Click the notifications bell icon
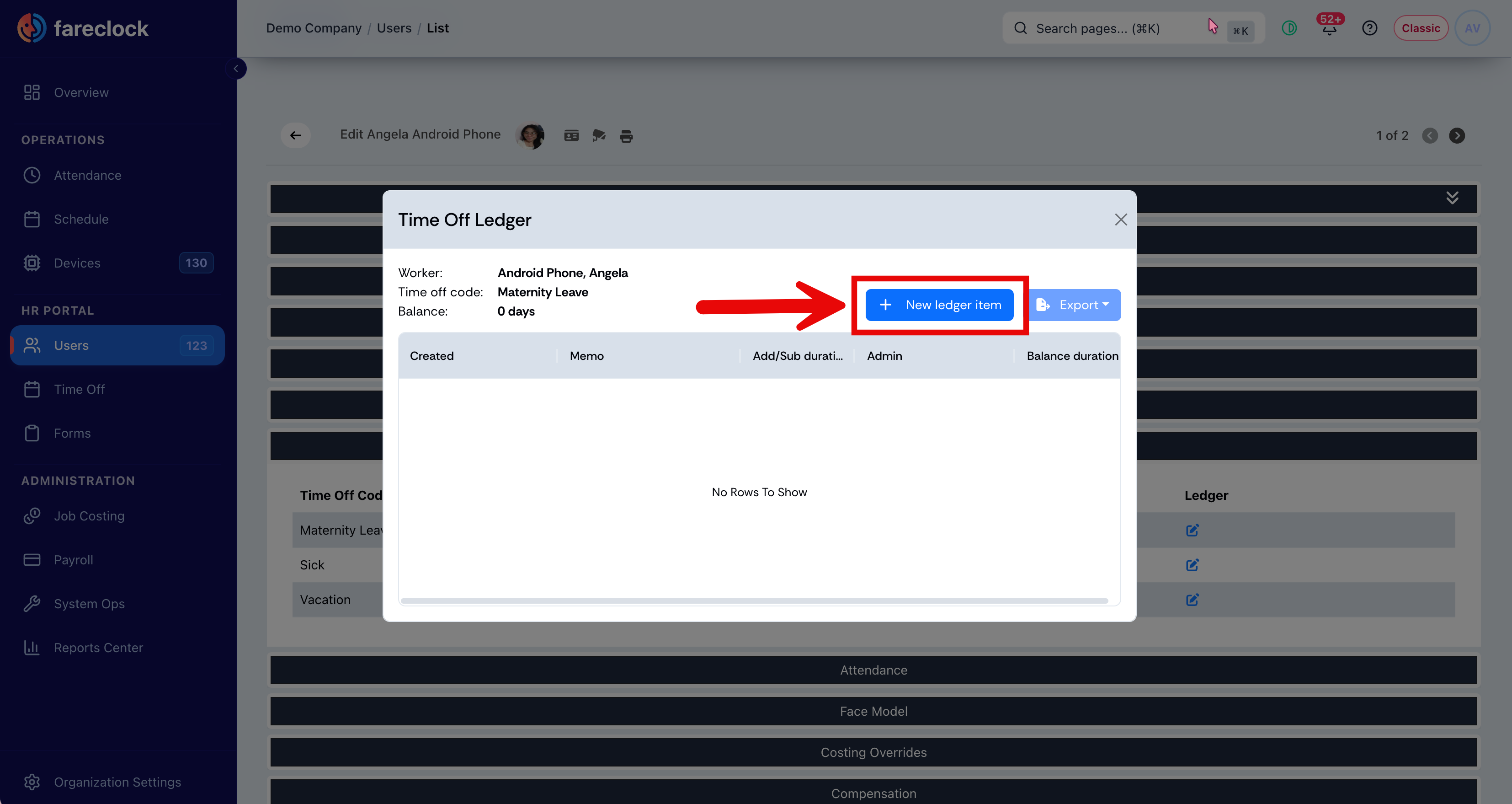The height and width of the screenshot is (804, 1512). click(x=1329, y=28)
